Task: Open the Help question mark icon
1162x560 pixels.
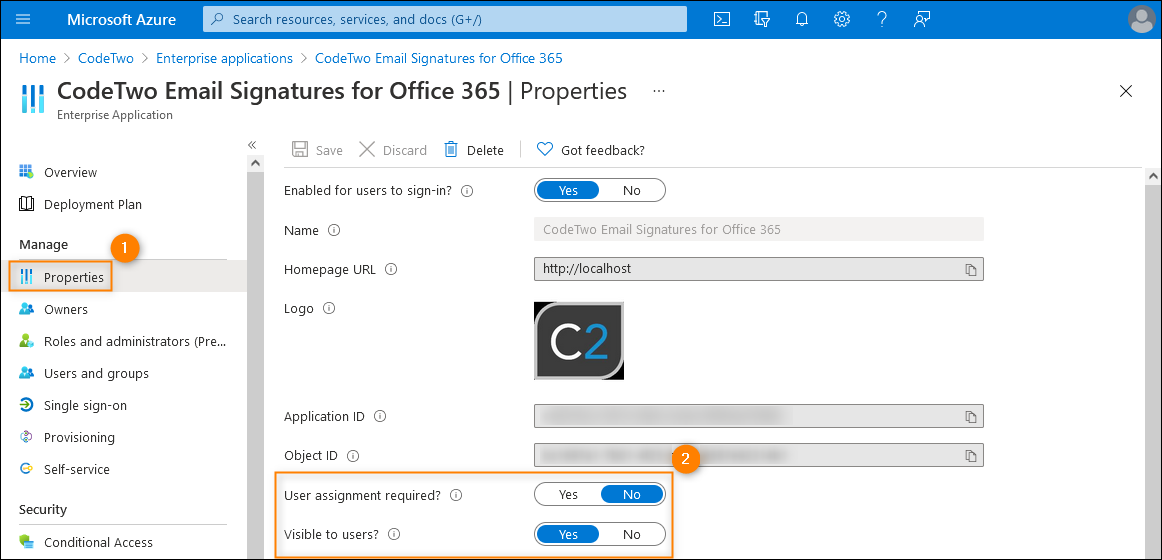Action: tap(881, 20)
